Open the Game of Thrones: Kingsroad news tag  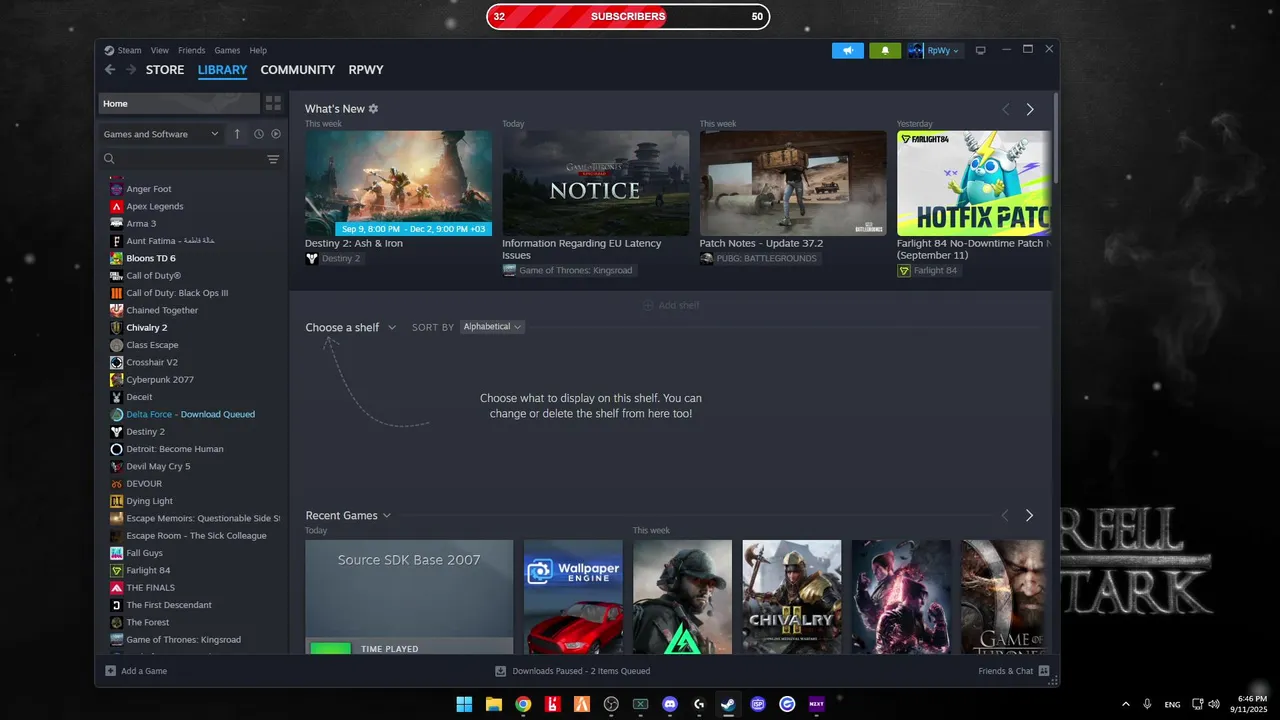[x=568, y=270]
